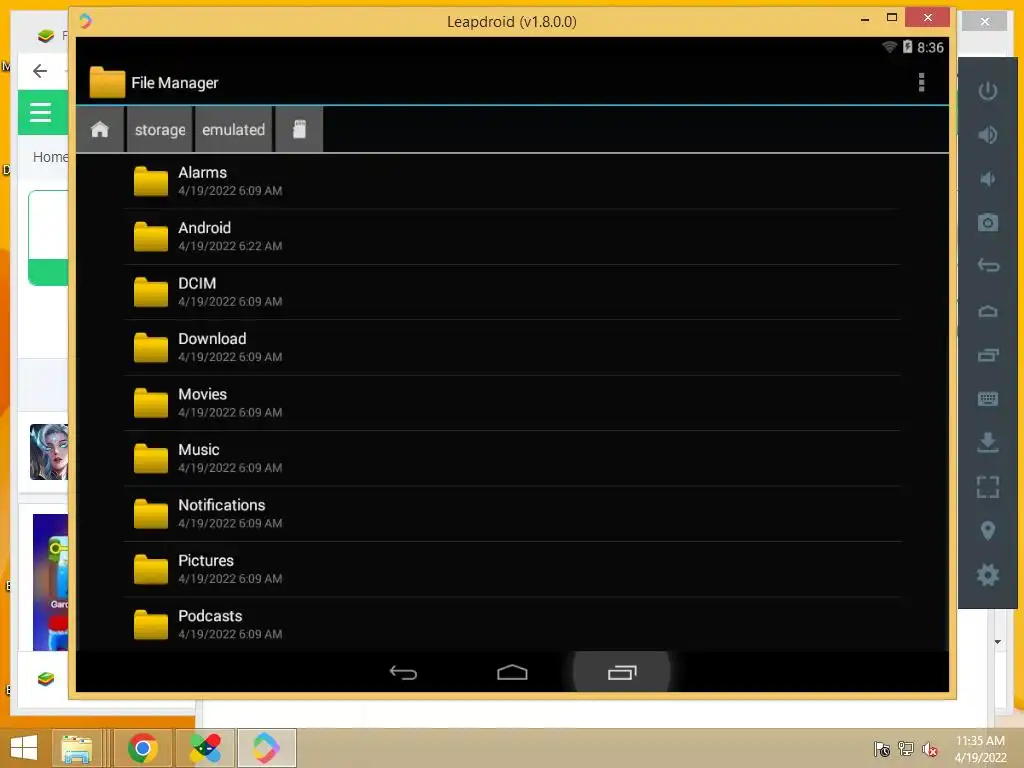Open the Movies folder

513,403
